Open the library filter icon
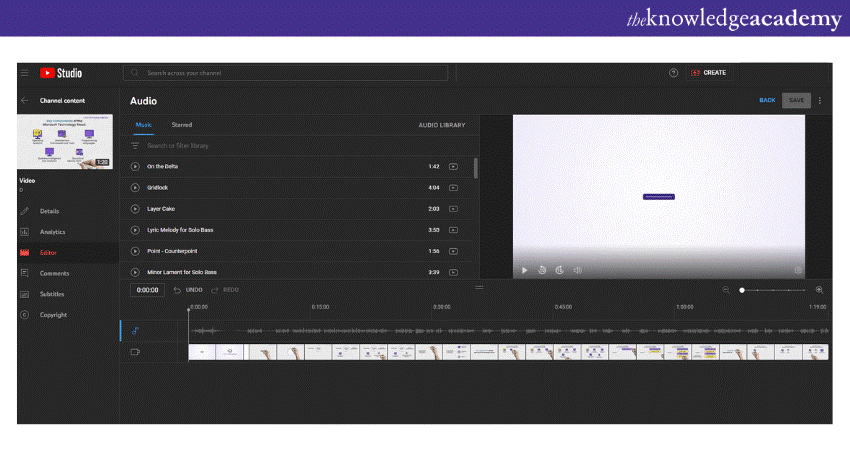The width and height of the screenshot is (850, 450). pyautogui.click(x=135, y=146)
